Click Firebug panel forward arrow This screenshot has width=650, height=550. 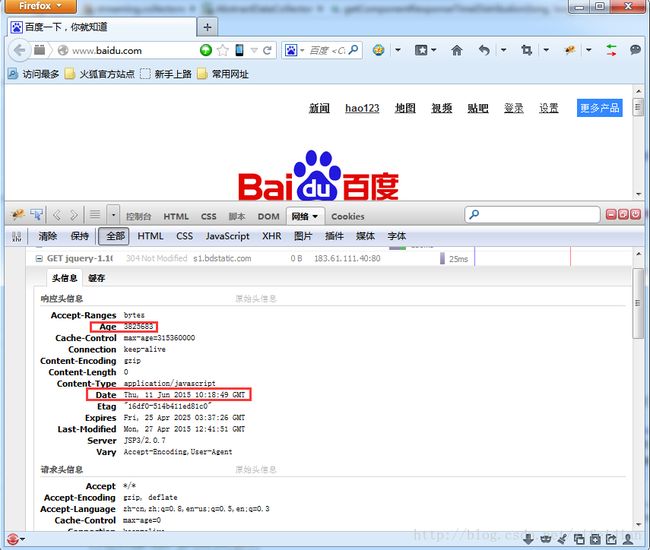point(74,215)
